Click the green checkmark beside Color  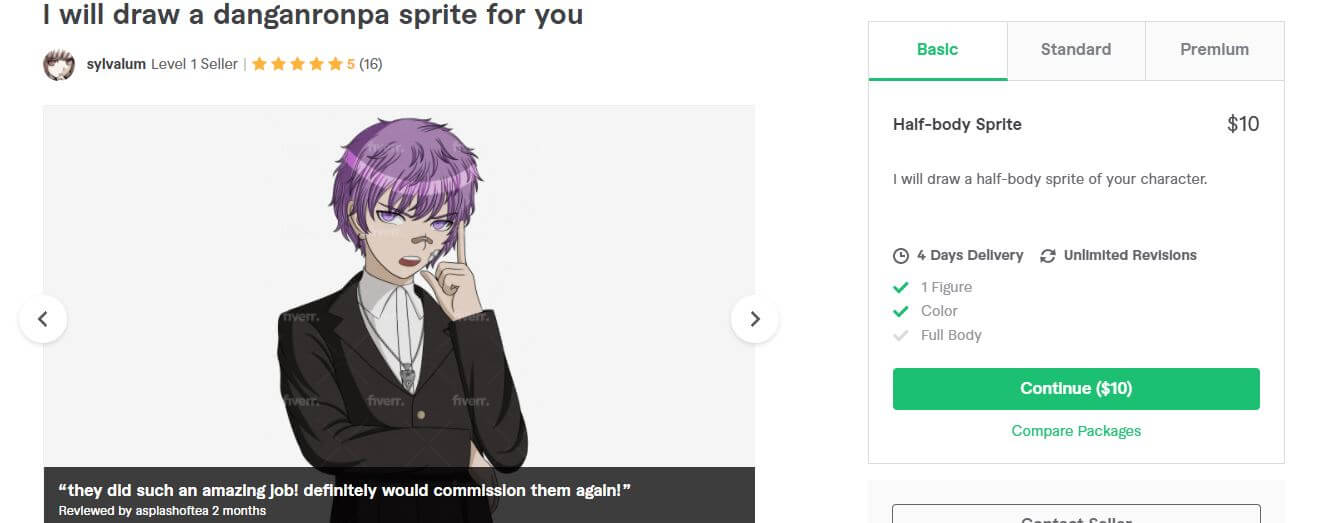pos(901,311)
